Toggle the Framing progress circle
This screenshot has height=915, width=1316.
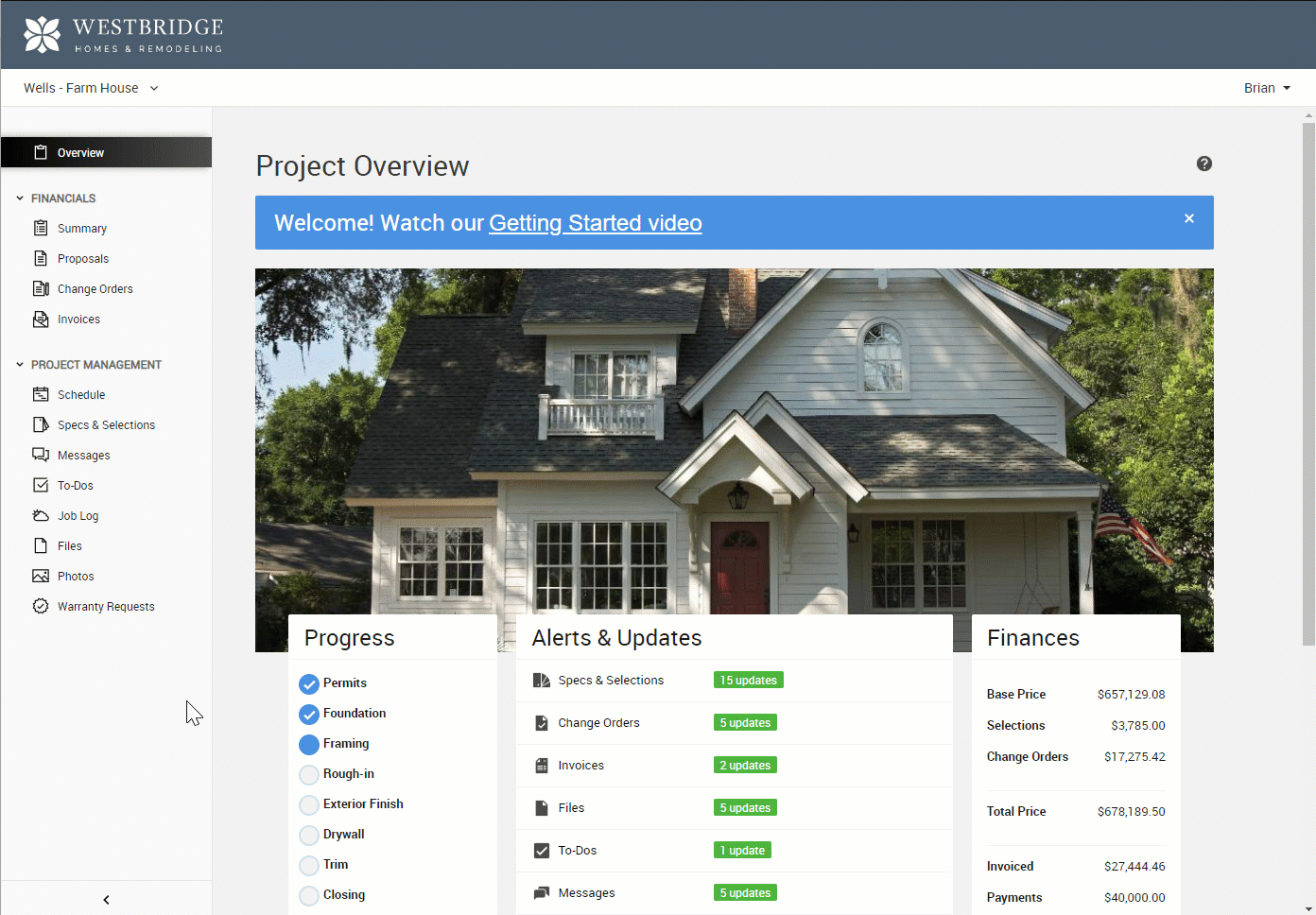tap(309, 745)
